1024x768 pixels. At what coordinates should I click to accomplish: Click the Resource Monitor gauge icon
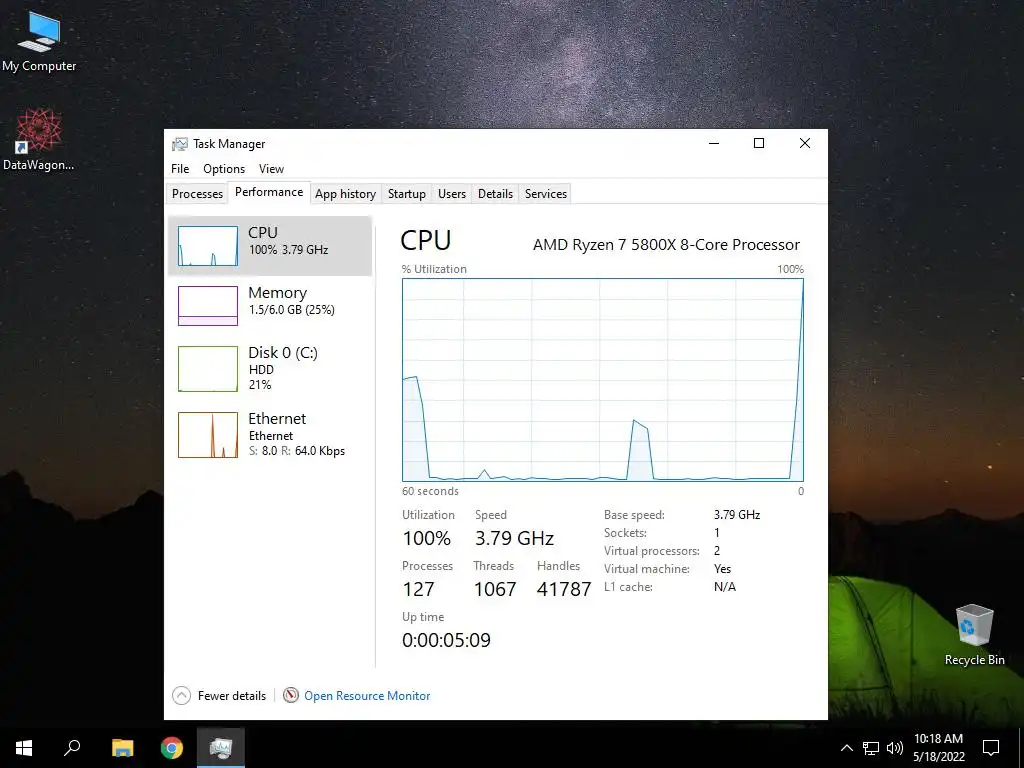[x=291, y=696]
